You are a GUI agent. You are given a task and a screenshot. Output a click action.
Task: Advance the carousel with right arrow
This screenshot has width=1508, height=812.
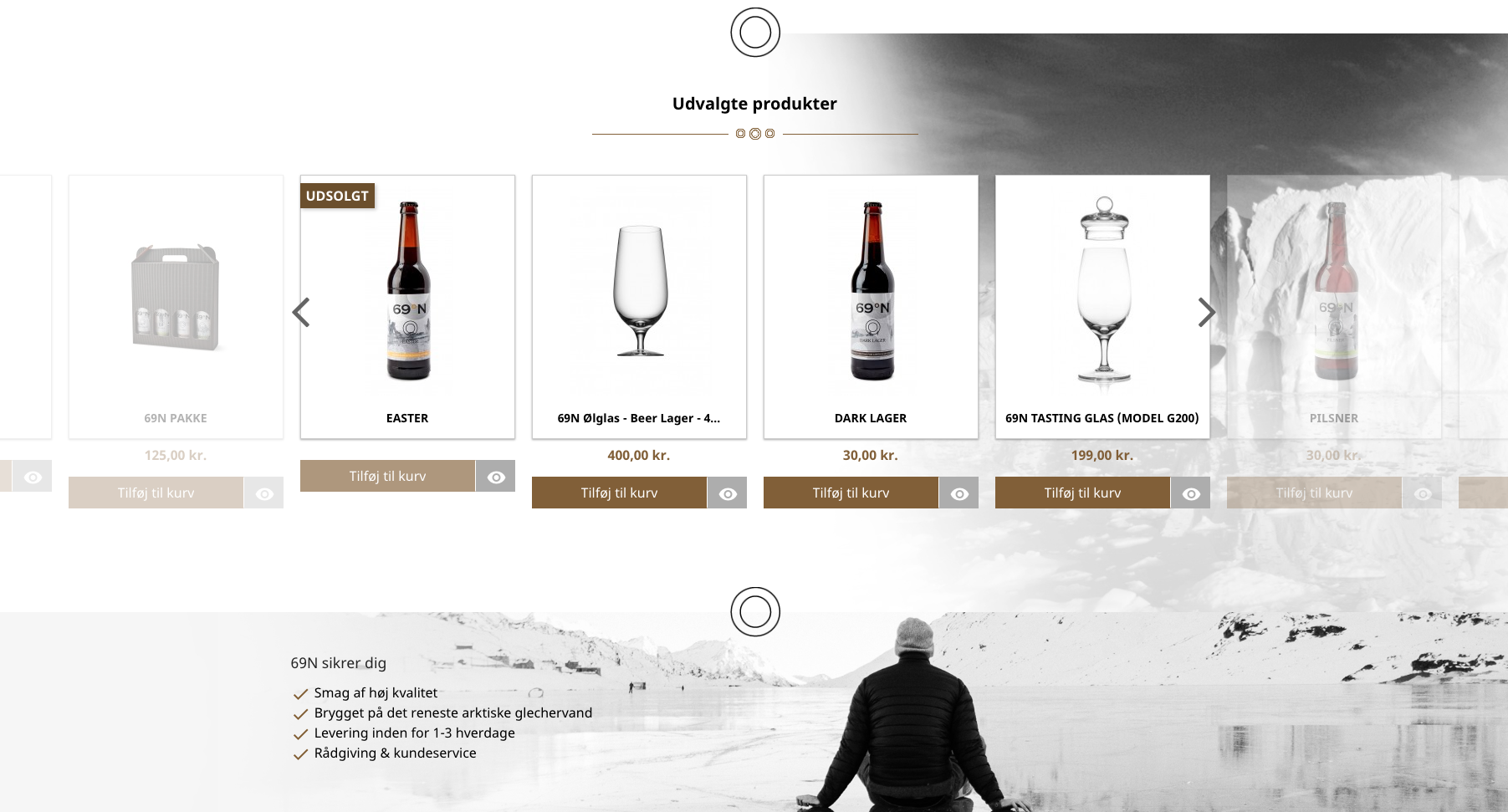click(1206, 313)
